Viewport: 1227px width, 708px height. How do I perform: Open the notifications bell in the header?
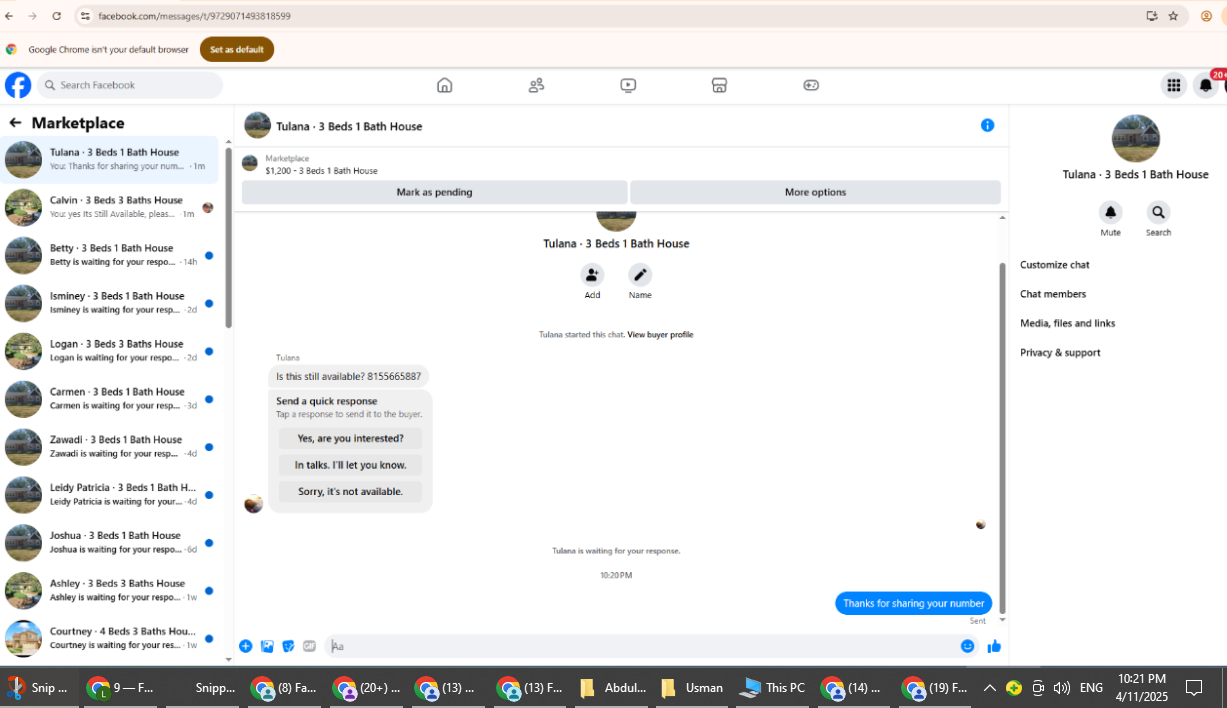pos(1206,85)
